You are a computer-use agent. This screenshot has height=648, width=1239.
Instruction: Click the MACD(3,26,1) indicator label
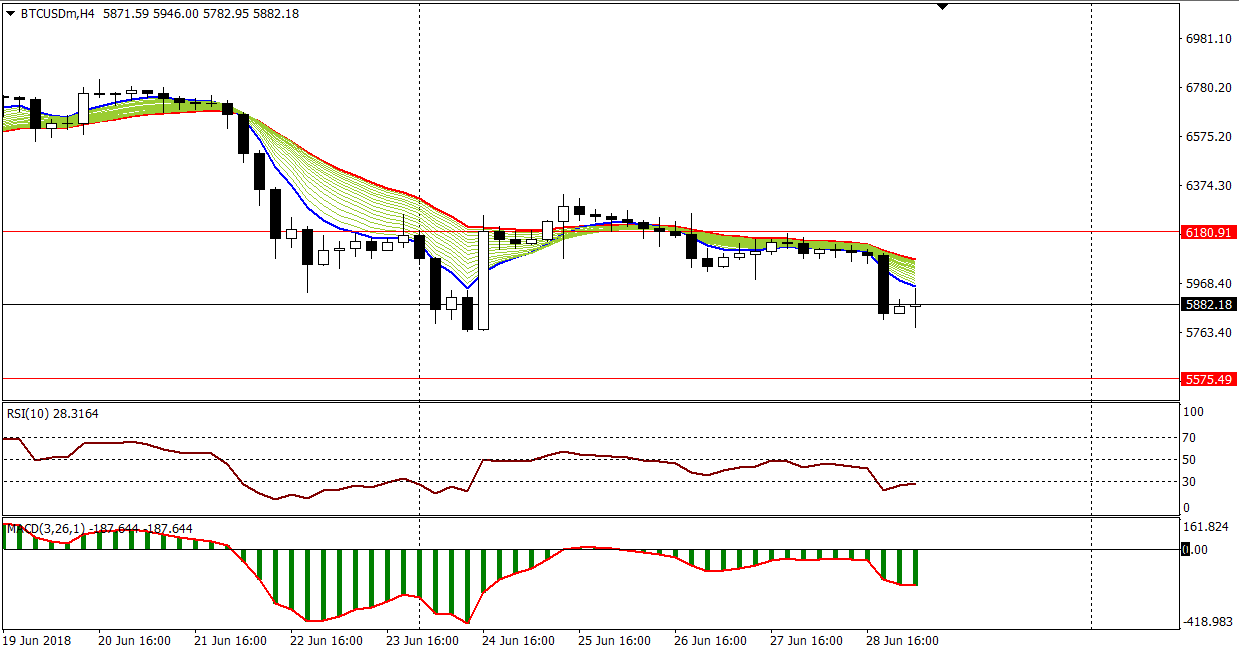pyautogui.click(x=99, y=528)
